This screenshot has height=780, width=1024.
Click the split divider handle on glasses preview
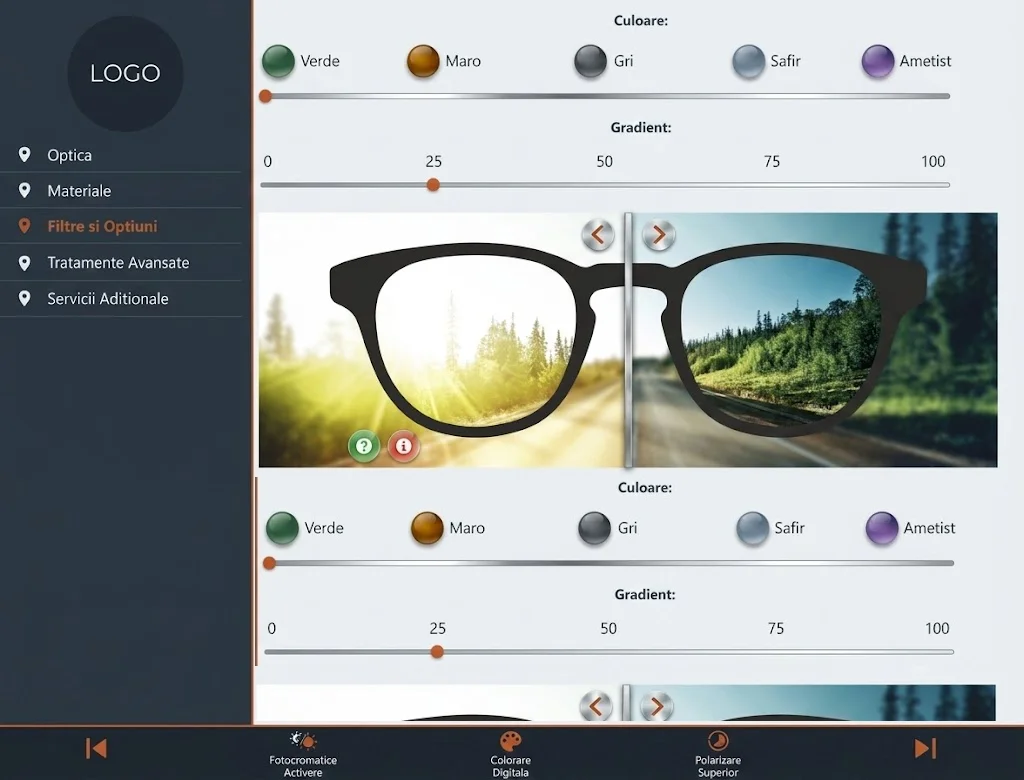pos(628,340)
